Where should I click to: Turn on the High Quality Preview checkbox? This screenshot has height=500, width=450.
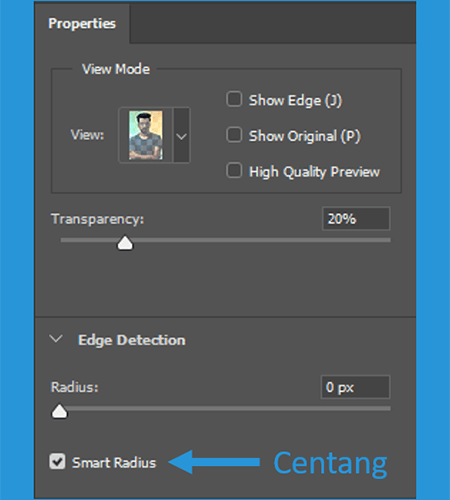click(x=234, y=170)
